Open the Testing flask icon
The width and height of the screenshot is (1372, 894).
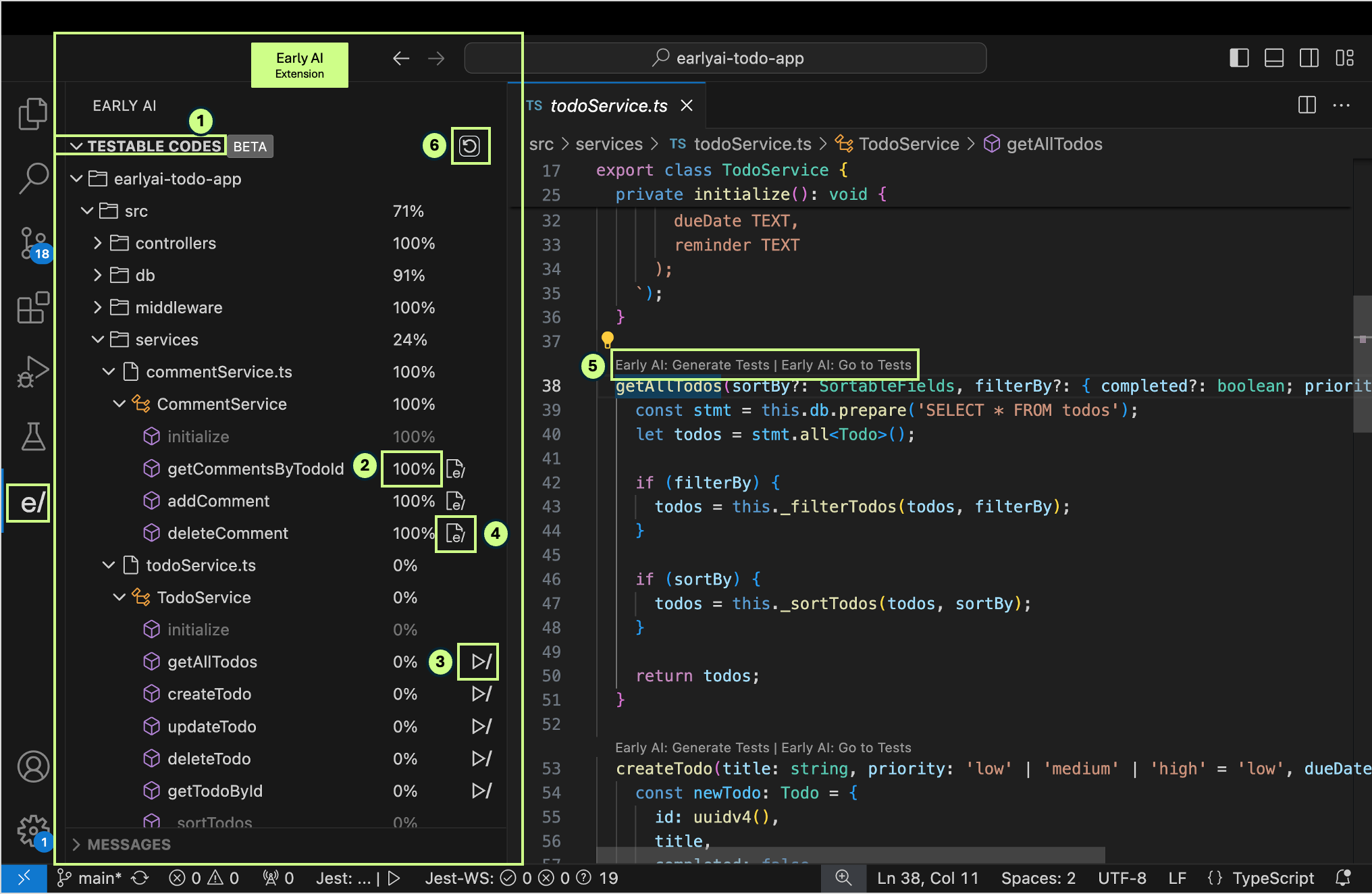[x=32, y=437]
